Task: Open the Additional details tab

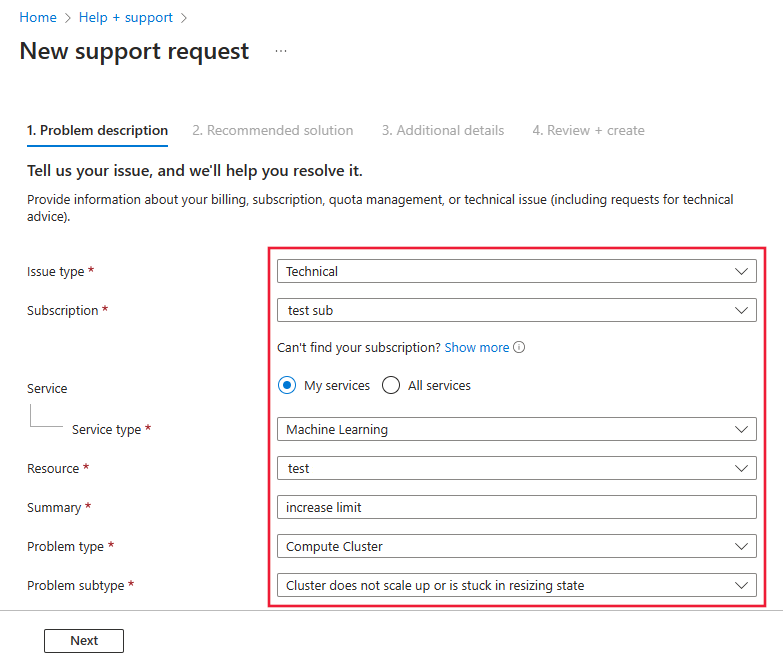Action: coord(443,130)
